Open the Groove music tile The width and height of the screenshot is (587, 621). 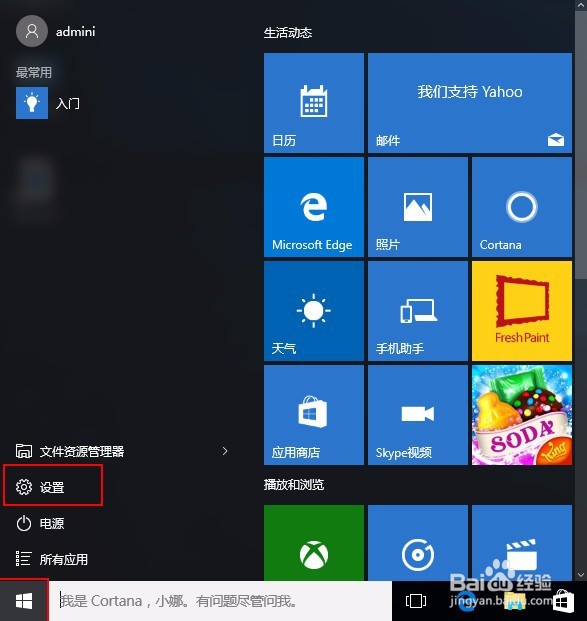418,543
